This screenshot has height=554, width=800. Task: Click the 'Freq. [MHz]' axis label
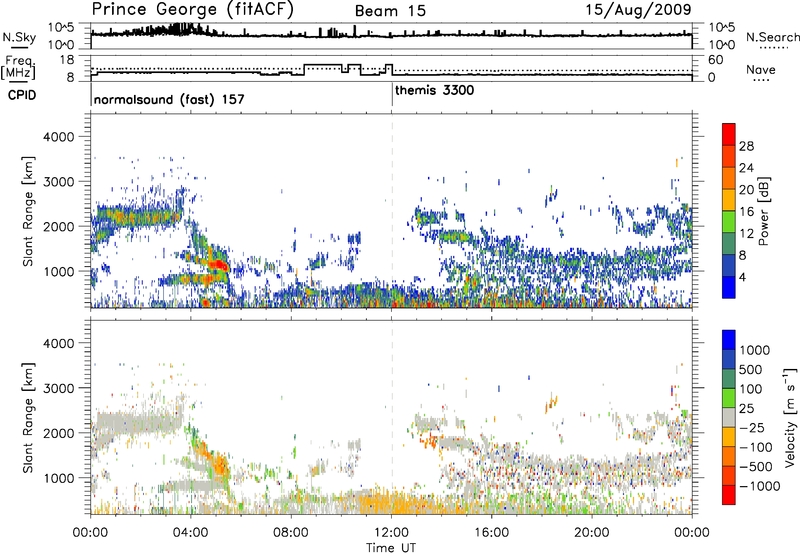18,67
